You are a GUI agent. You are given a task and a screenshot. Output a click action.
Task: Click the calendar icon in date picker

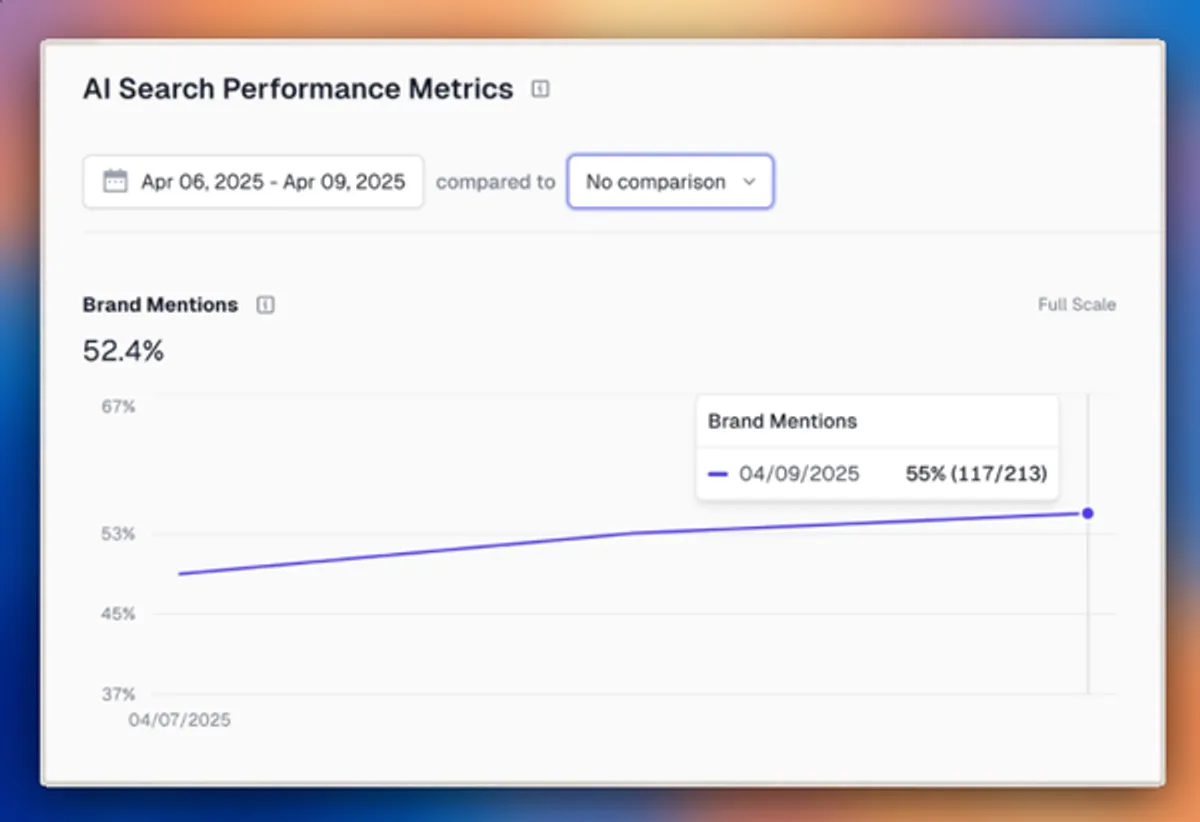[x=116, y=181]
